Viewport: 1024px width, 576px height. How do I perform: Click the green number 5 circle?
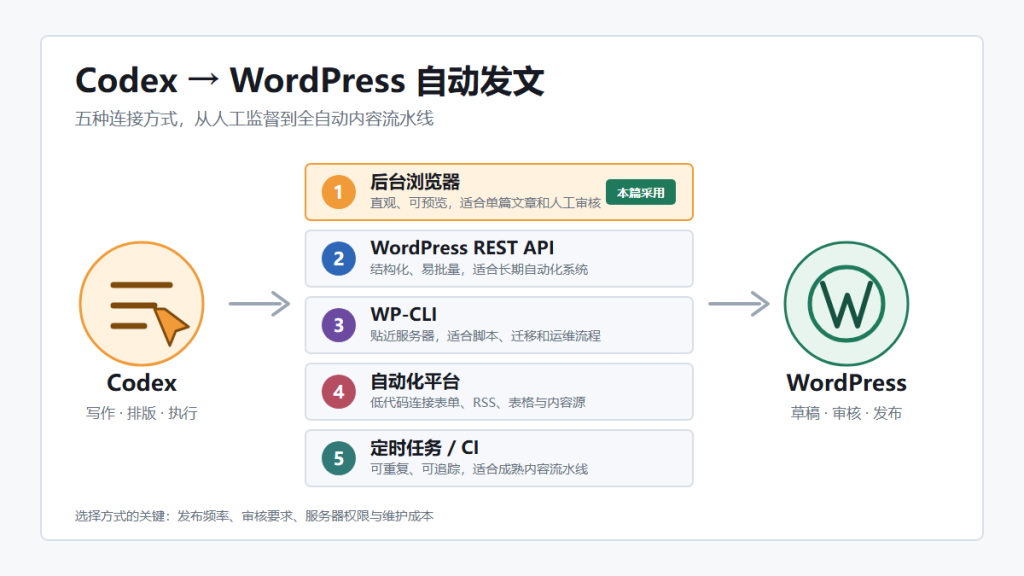(x=338, y=458)
